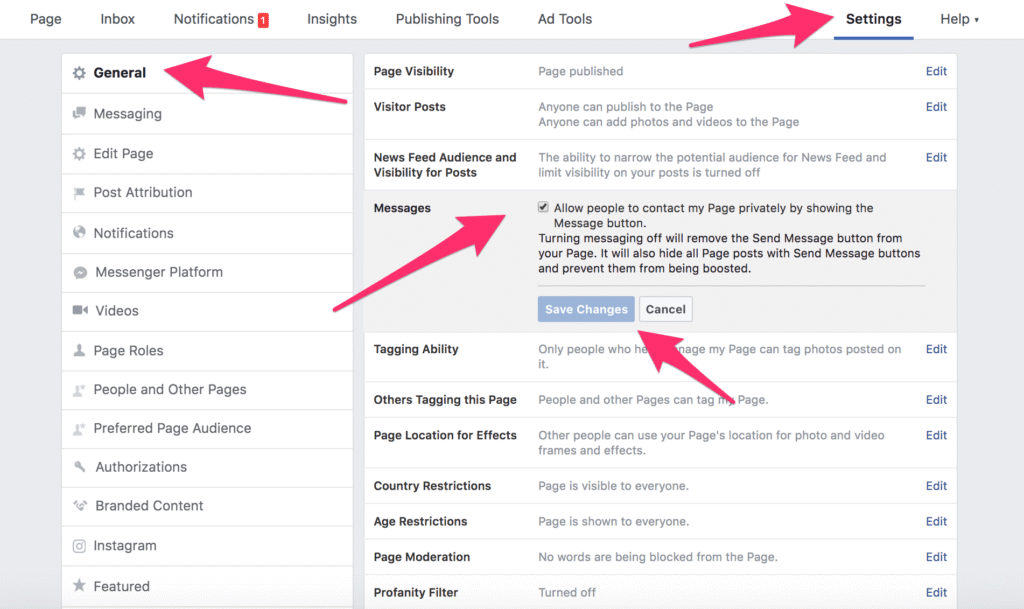Open Instagram settings via its icon
Image resolution: width=1024 pixels, height=609 pixels.
78,545
